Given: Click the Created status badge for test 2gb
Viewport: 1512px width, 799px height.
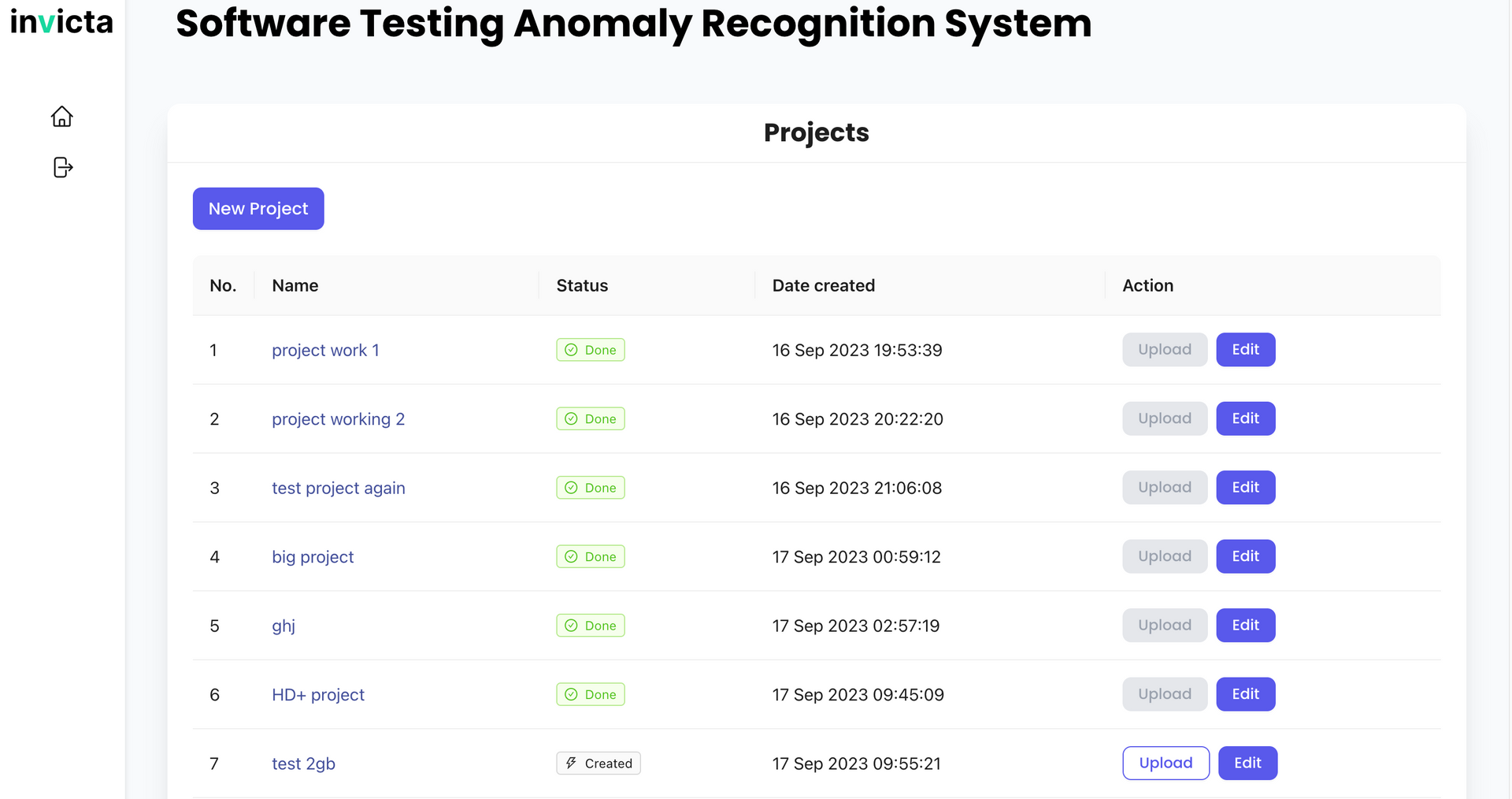Looking at the screenshot, I should pyautogui.click(x=598, y=764).
